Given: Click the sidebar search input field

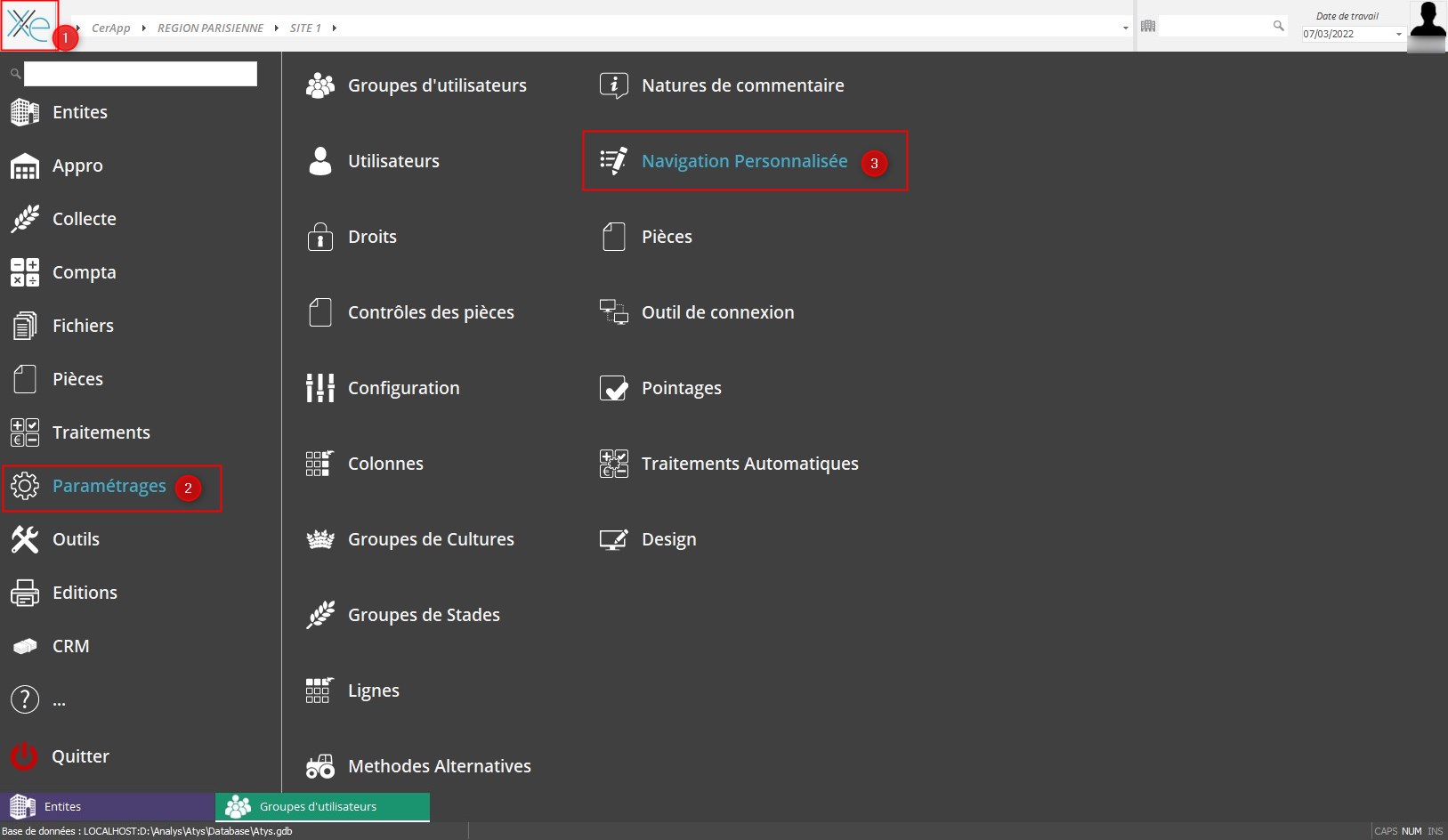Looking at the screenshot, I should coord(141,74).
